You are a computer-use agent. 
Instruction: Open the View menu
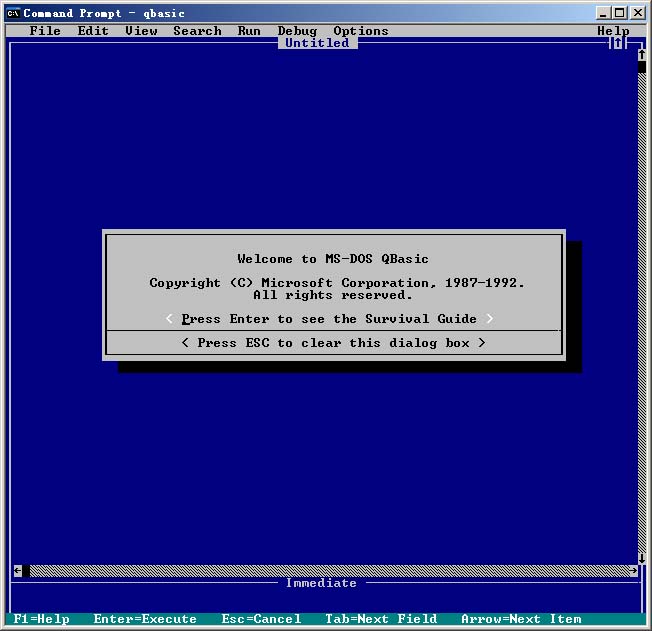[x=141, y=31]
